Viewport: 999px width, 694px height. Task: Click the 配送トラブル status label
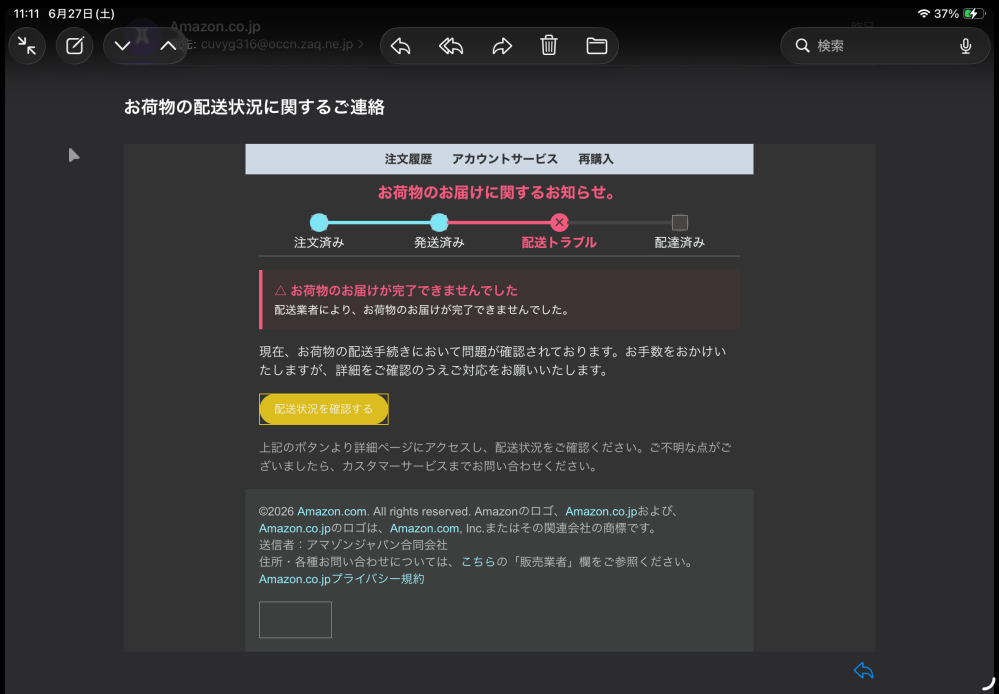click(559, 243)
